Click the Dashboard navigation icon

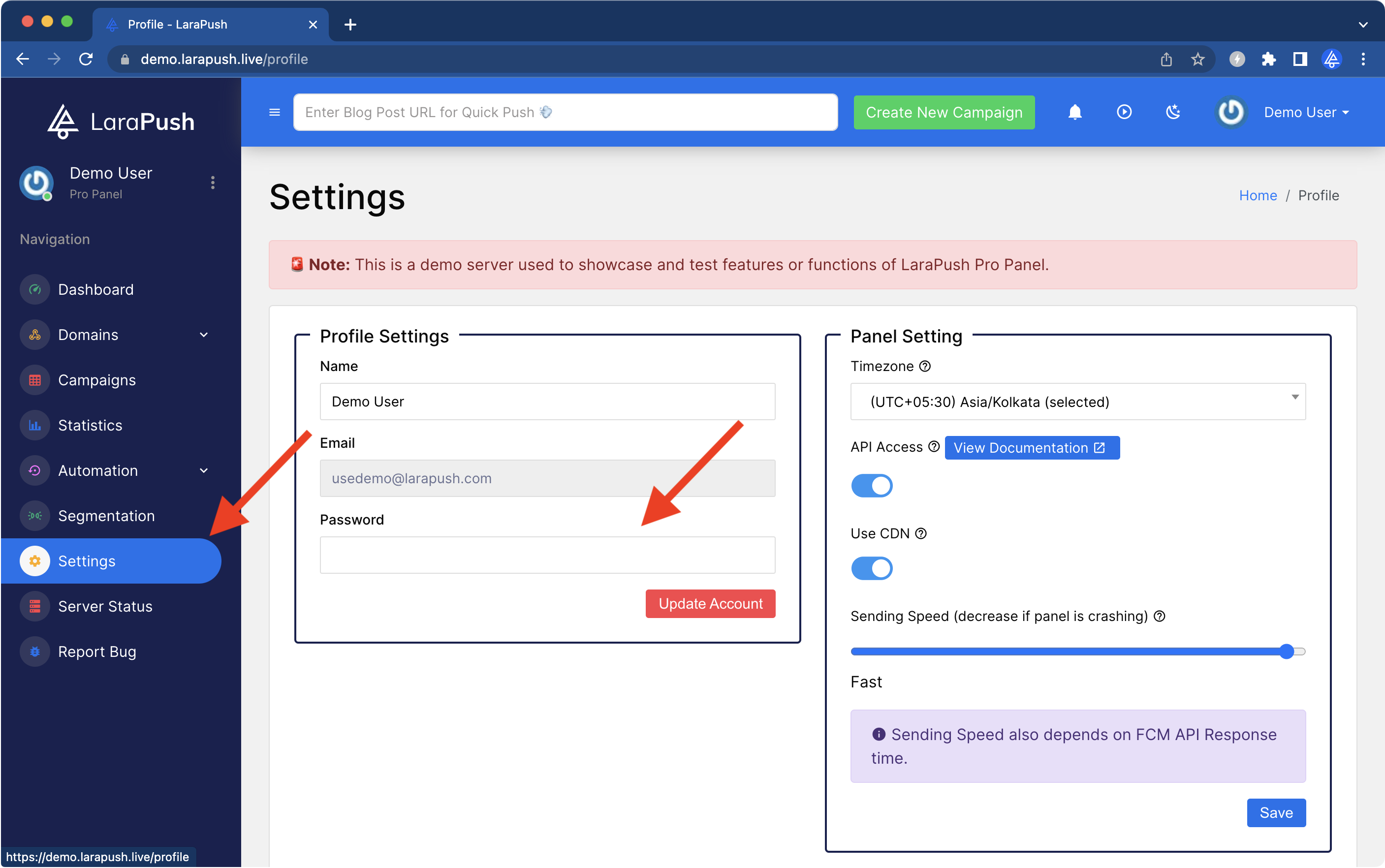(x=35, y=288)
